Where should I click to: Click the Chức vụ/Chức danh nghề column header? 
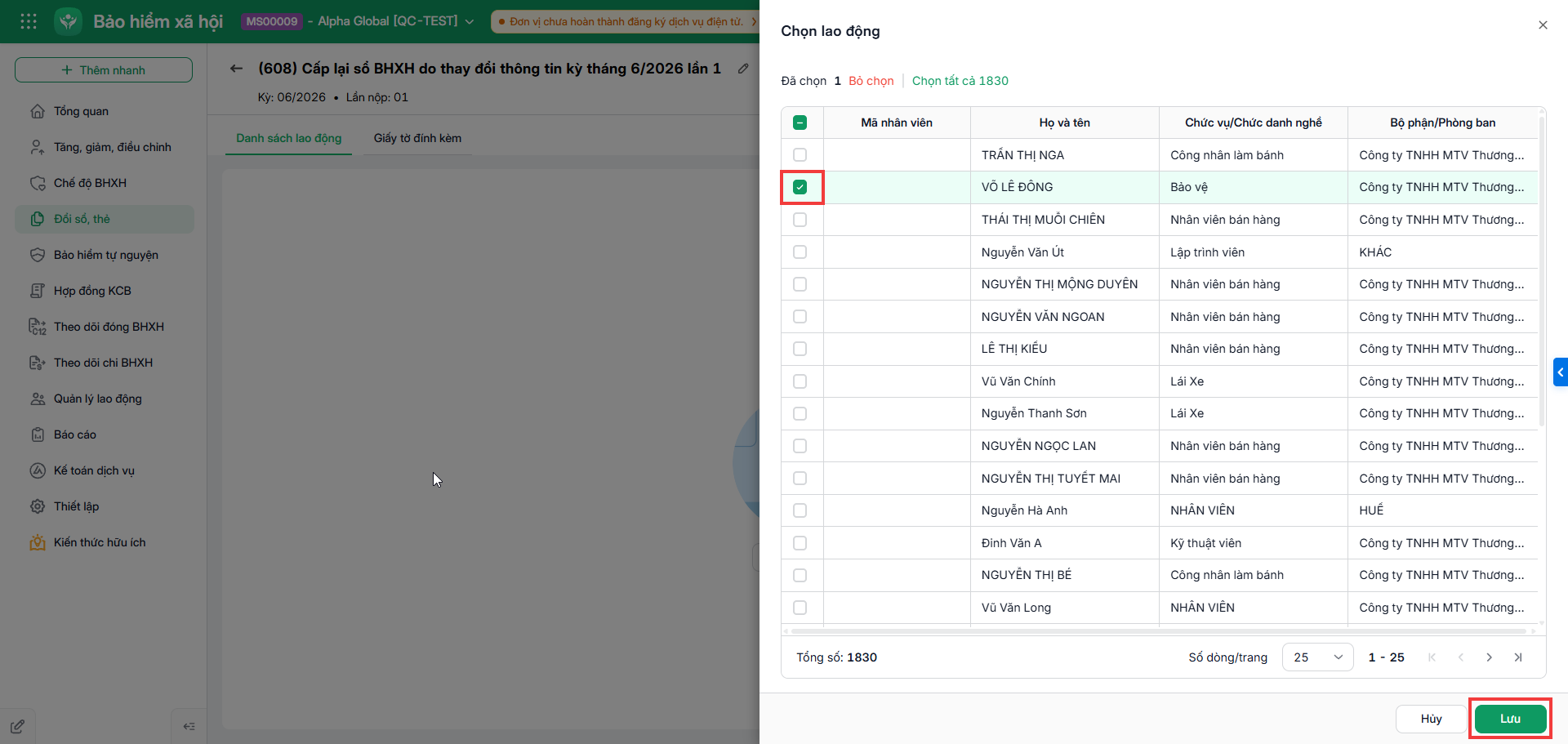click(1254, 123)
